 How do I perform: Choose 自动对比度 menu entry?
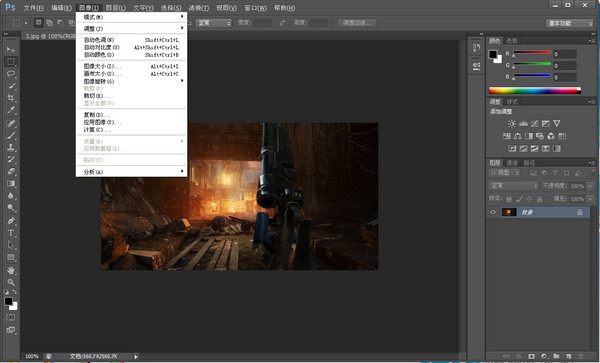click(x=131, y=47)
